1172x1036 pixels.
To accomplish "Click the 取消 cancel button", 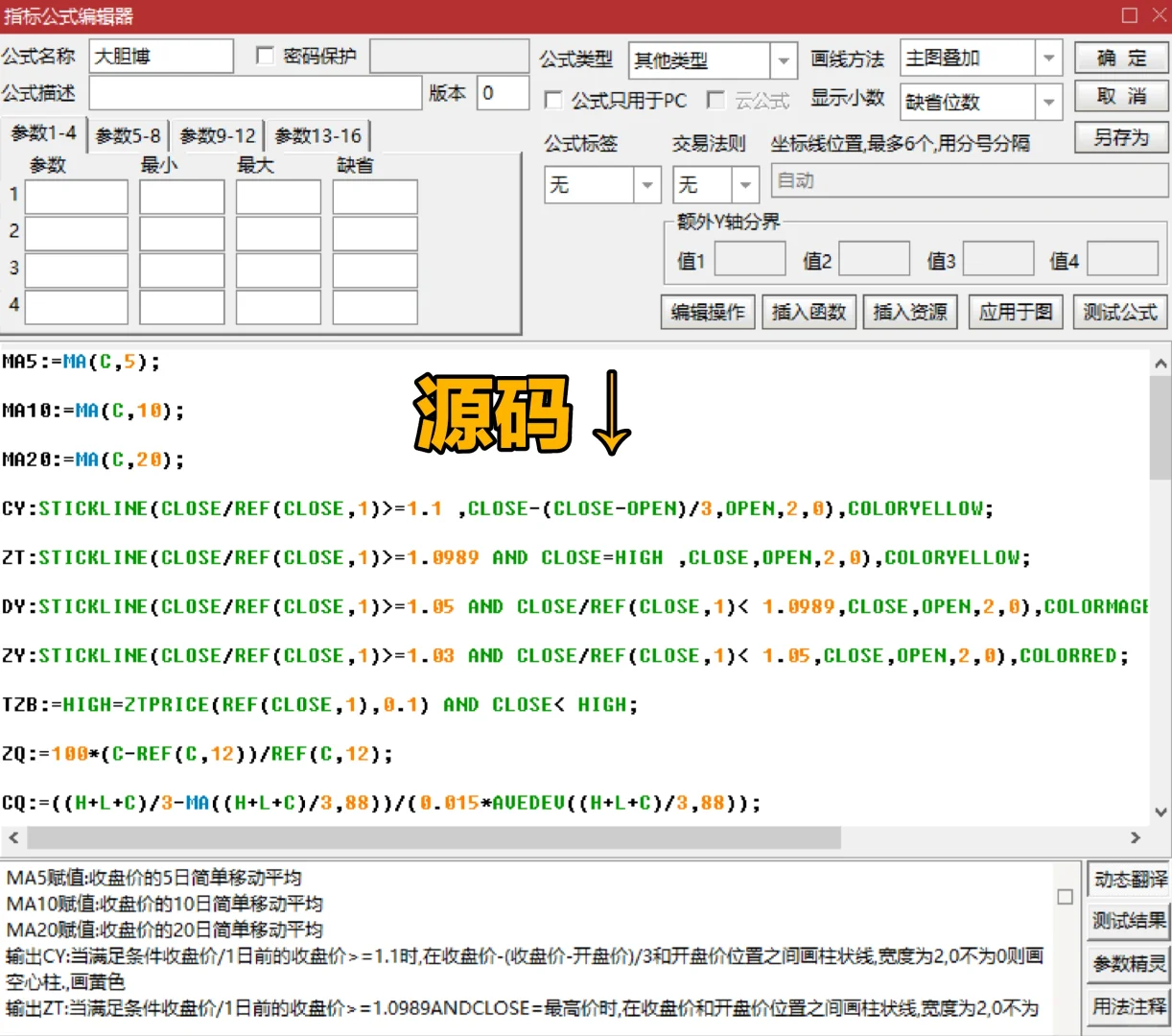I will pyautogui.click(x=1120, y=96).
